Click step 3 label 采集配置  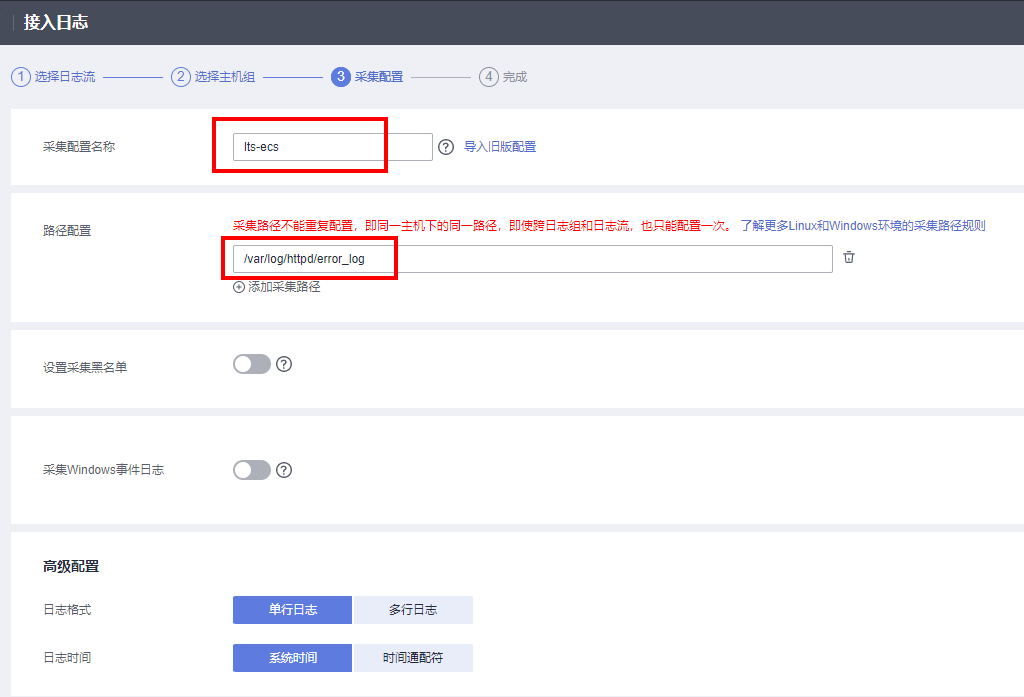pyautogui.click(x=379, y=77)
